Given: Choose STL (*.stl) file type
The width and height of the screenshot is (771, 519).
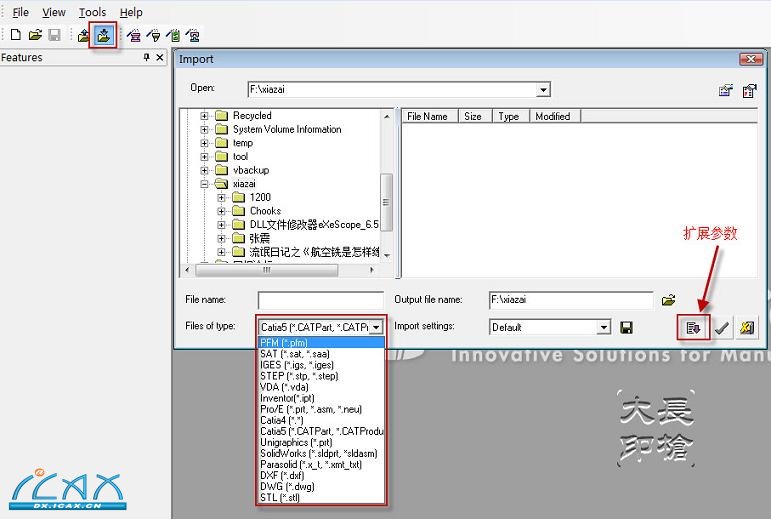Looking at the screenshot, I should tap(321, 497).
